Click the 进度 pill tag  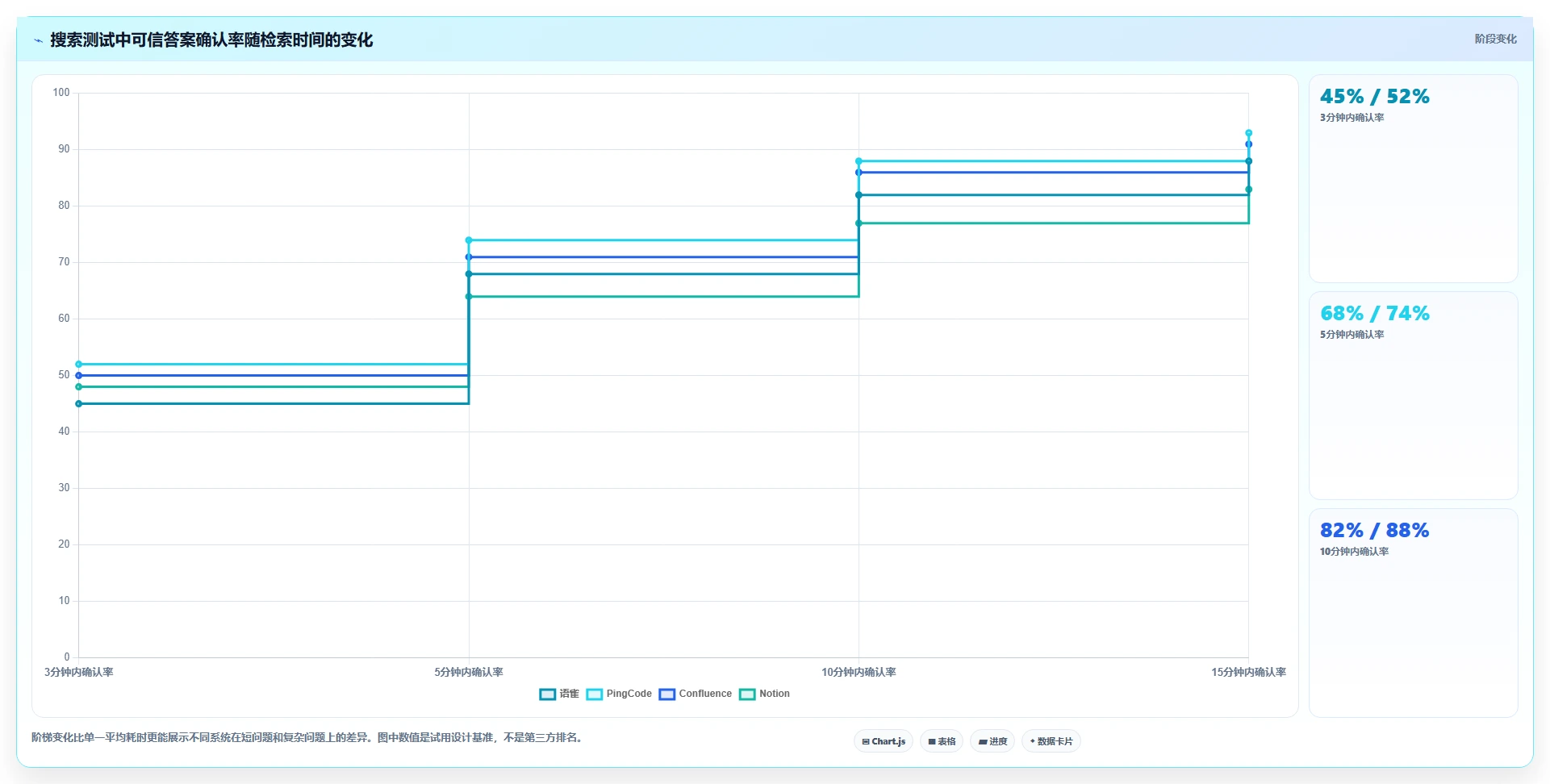click(x=992, y=741)
